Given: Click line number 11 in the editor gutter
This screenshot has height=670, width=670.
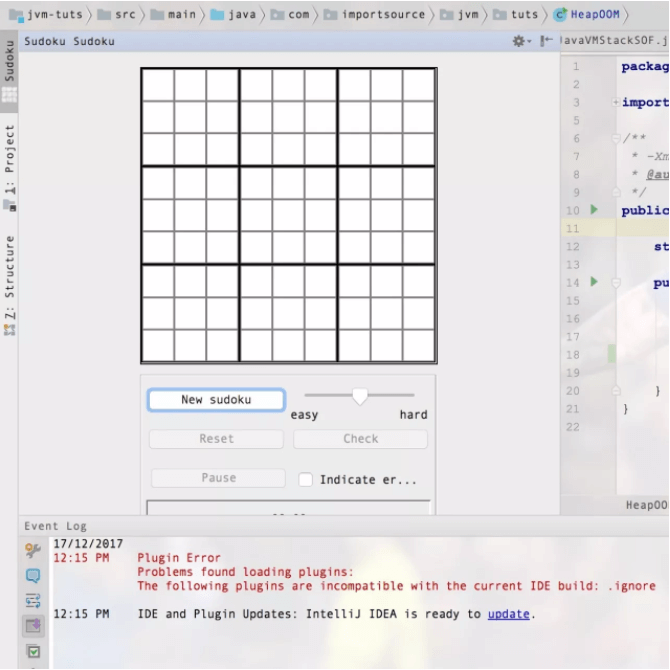Looking at the screenshot, I should pos(572,229).
